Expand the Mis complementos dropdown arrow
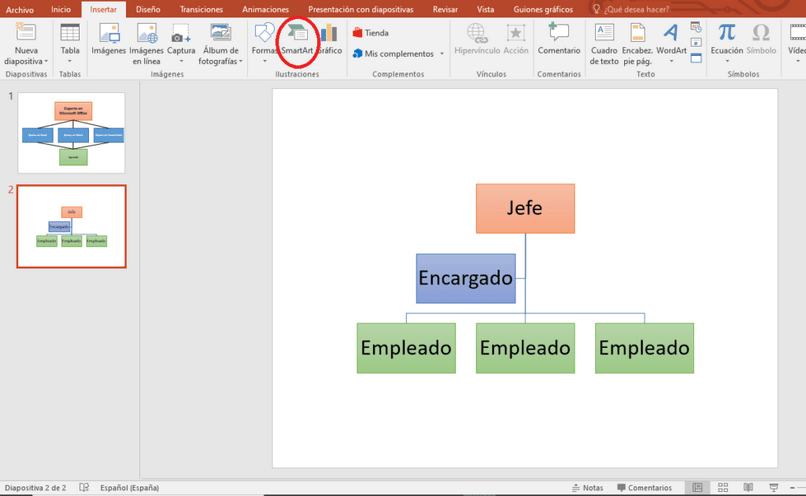The width and height of the screenshot is (806, 496). coord(442,54)
